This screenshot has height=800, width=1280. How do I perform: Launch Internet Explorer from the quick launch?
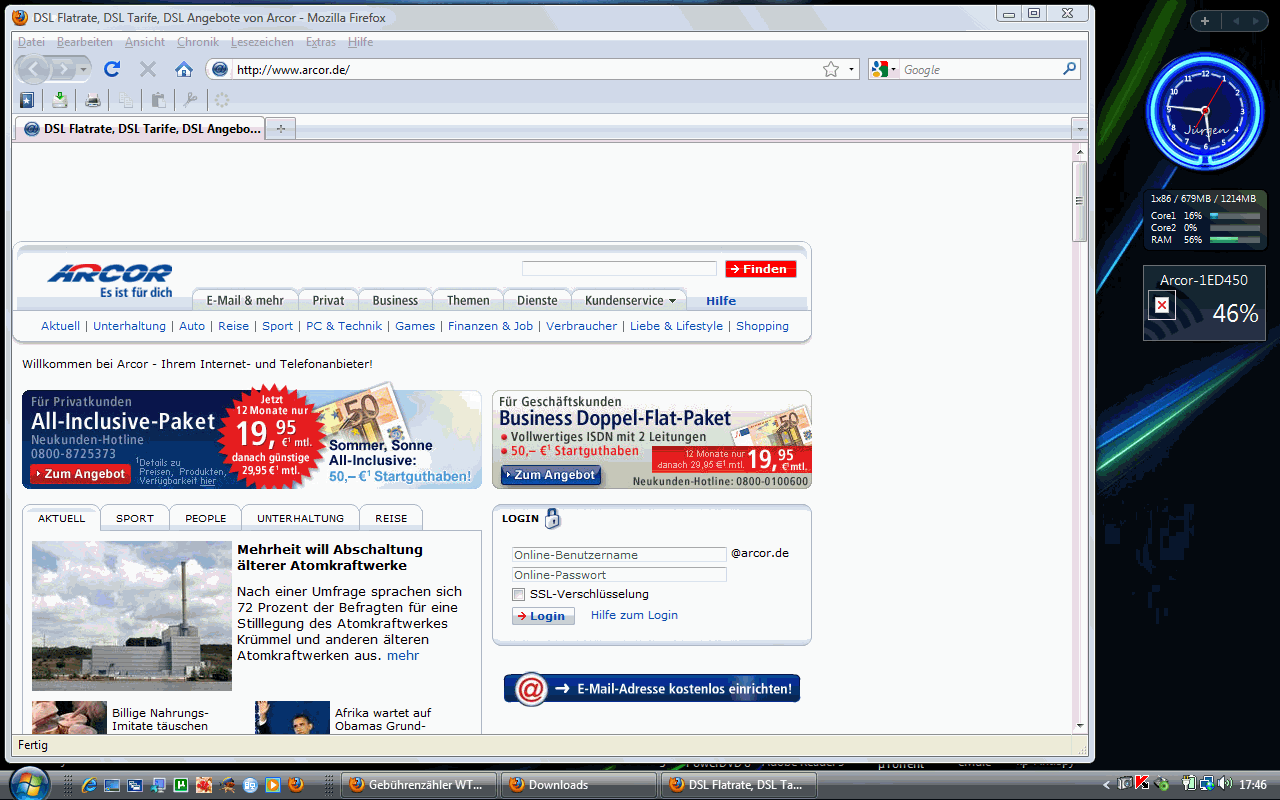(x=89, y=785)
